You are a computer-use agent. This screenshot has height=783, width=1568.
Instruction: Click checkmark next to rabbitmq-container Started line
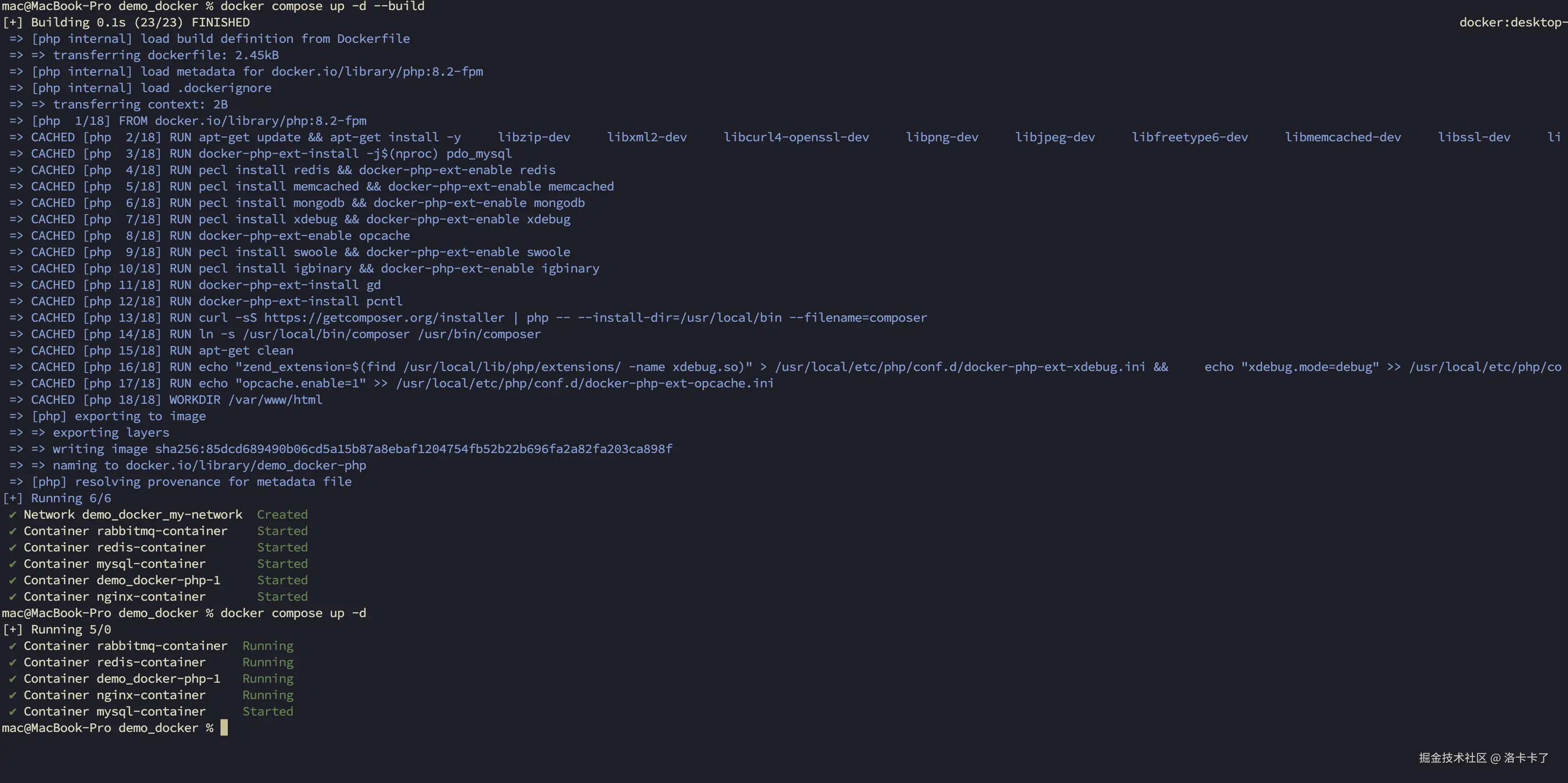click(x=12, y=531)
